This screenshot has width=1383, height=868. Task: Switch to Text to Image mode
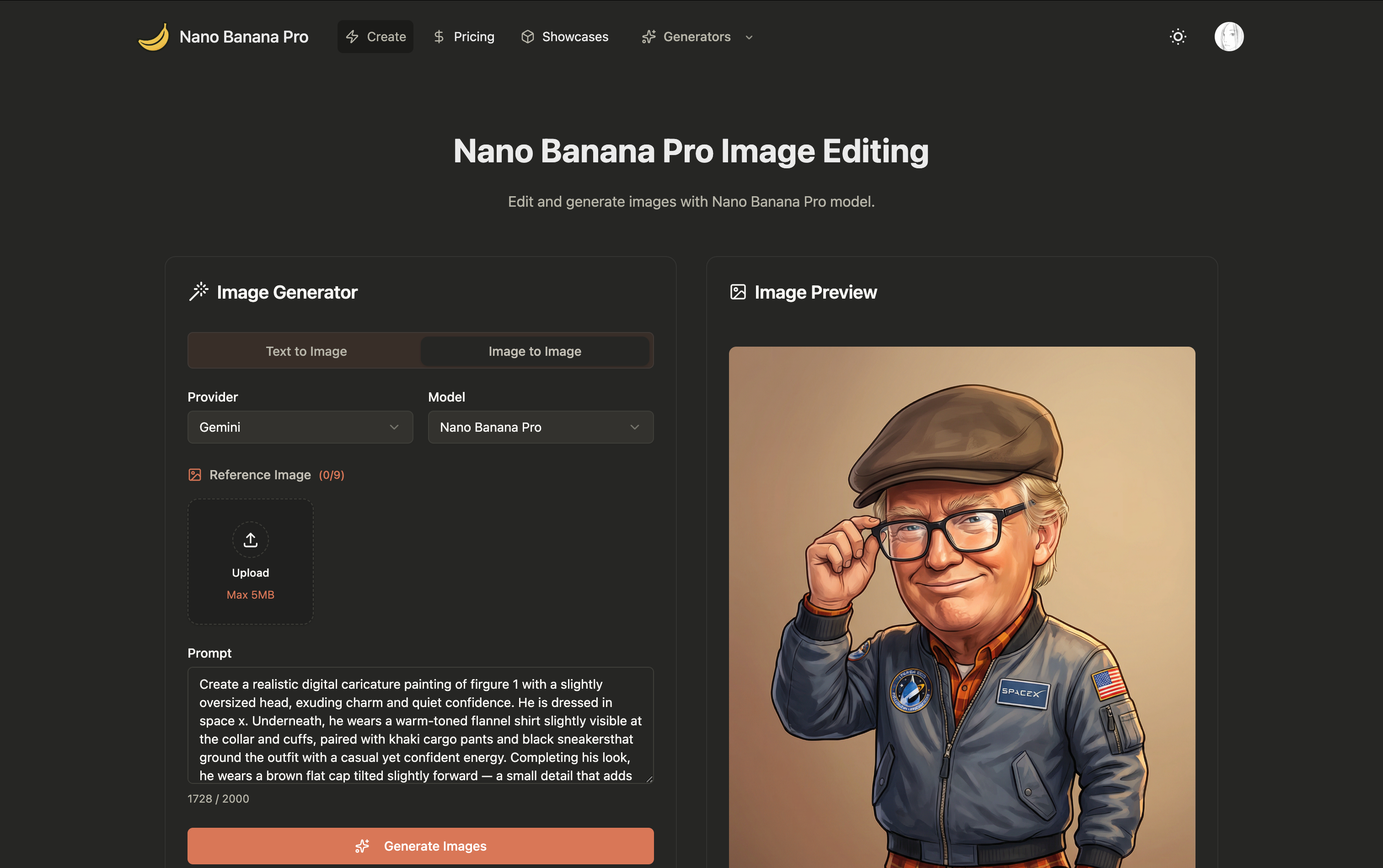pyautogui.click(x=306, y=351)
